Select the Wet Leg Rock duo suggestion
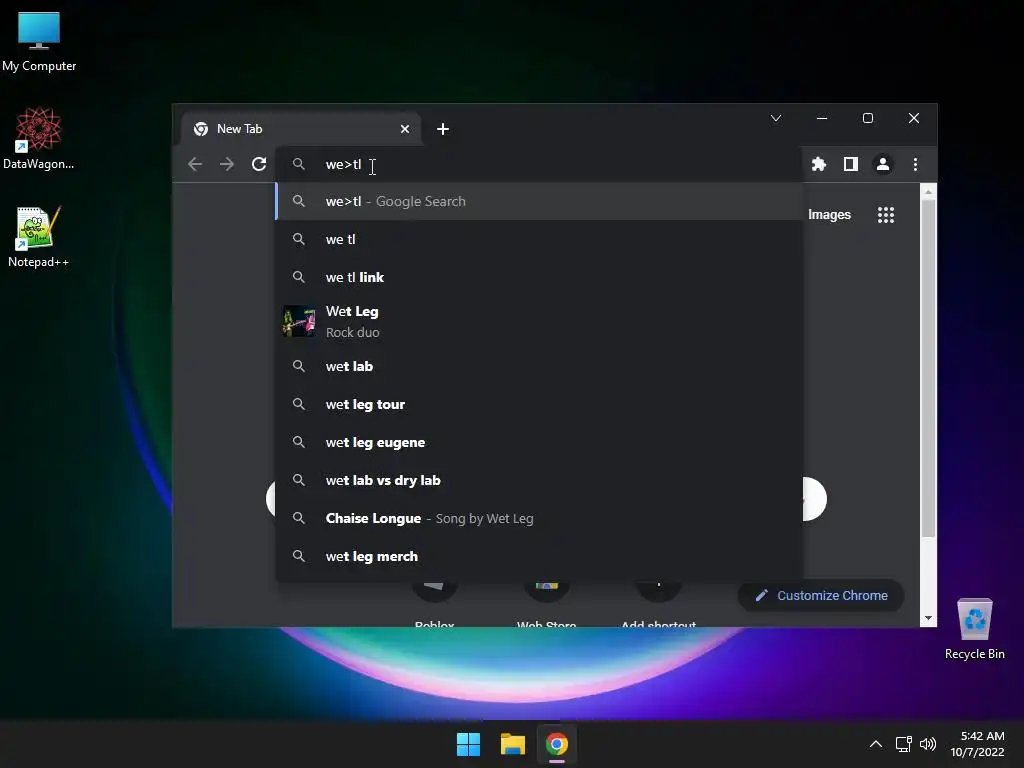 pyautogui.click(x=539, y=321)
